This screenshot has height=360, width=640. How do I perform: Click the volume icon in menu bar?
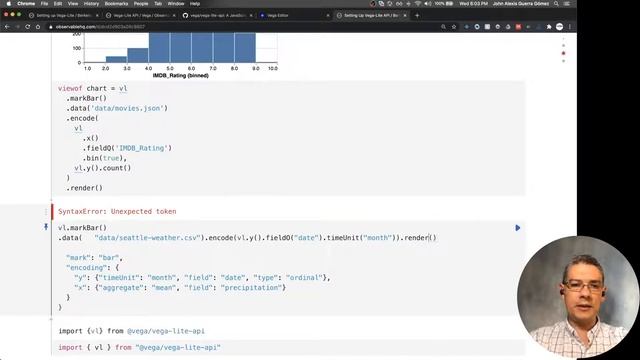[427, 4]
